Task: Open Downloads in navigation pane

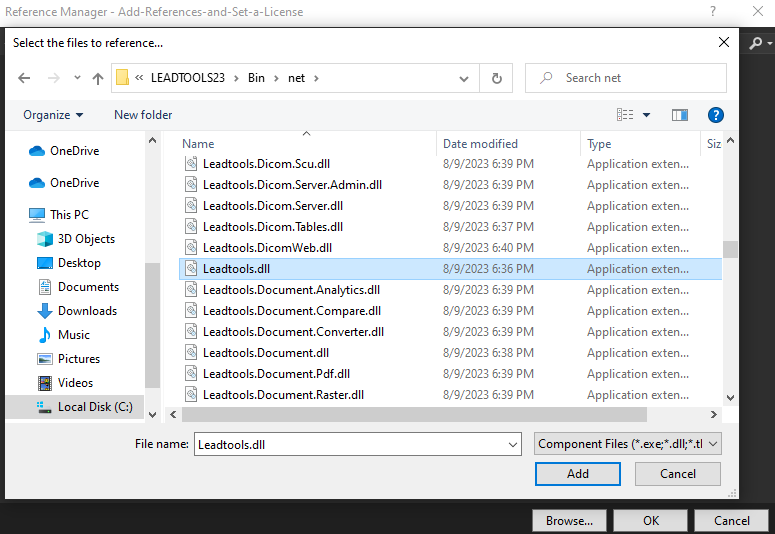Action: click(77, 311)
